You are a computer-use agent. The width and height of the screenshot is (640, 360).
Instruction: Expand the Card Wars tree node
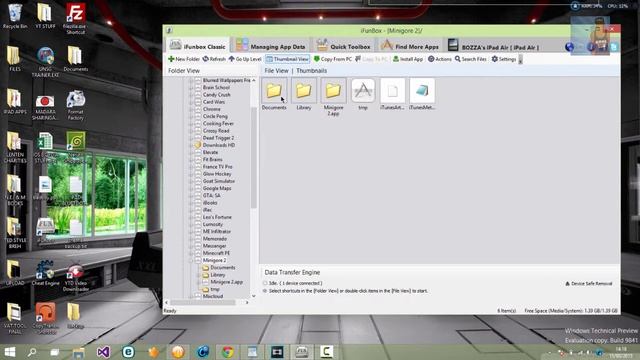click(191, 102)
